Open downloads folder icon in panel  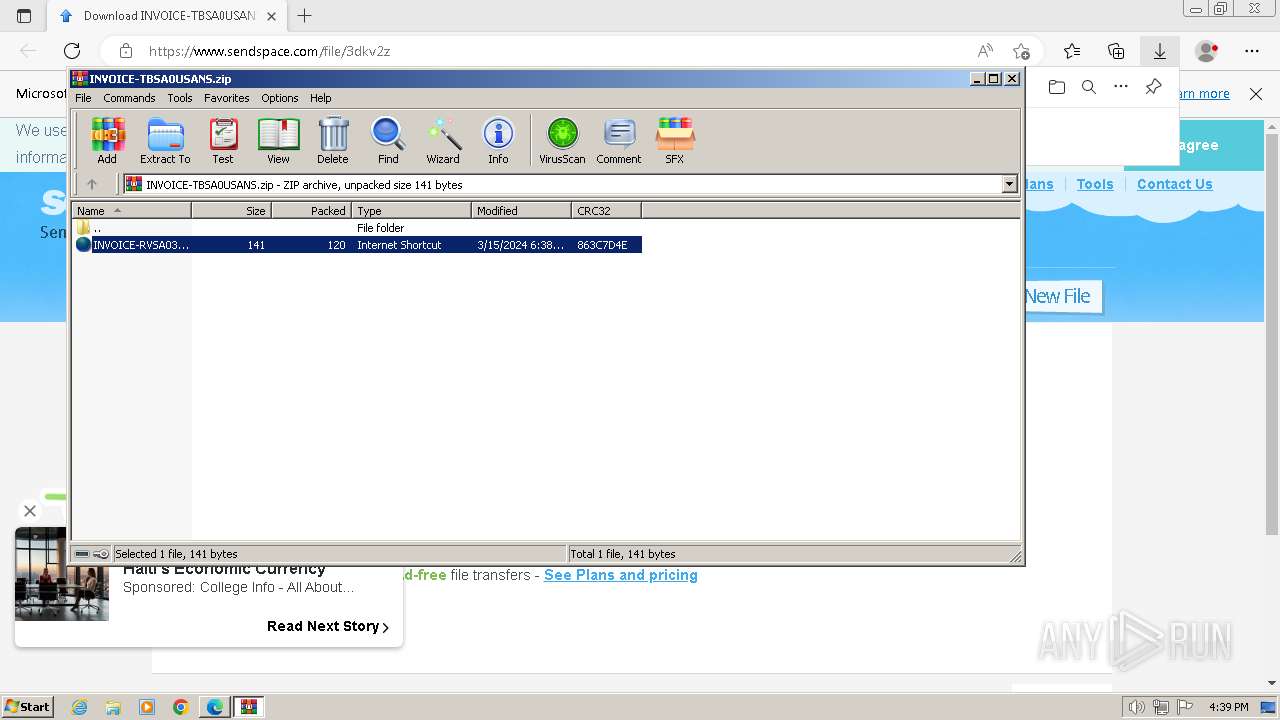point(1057,87)
